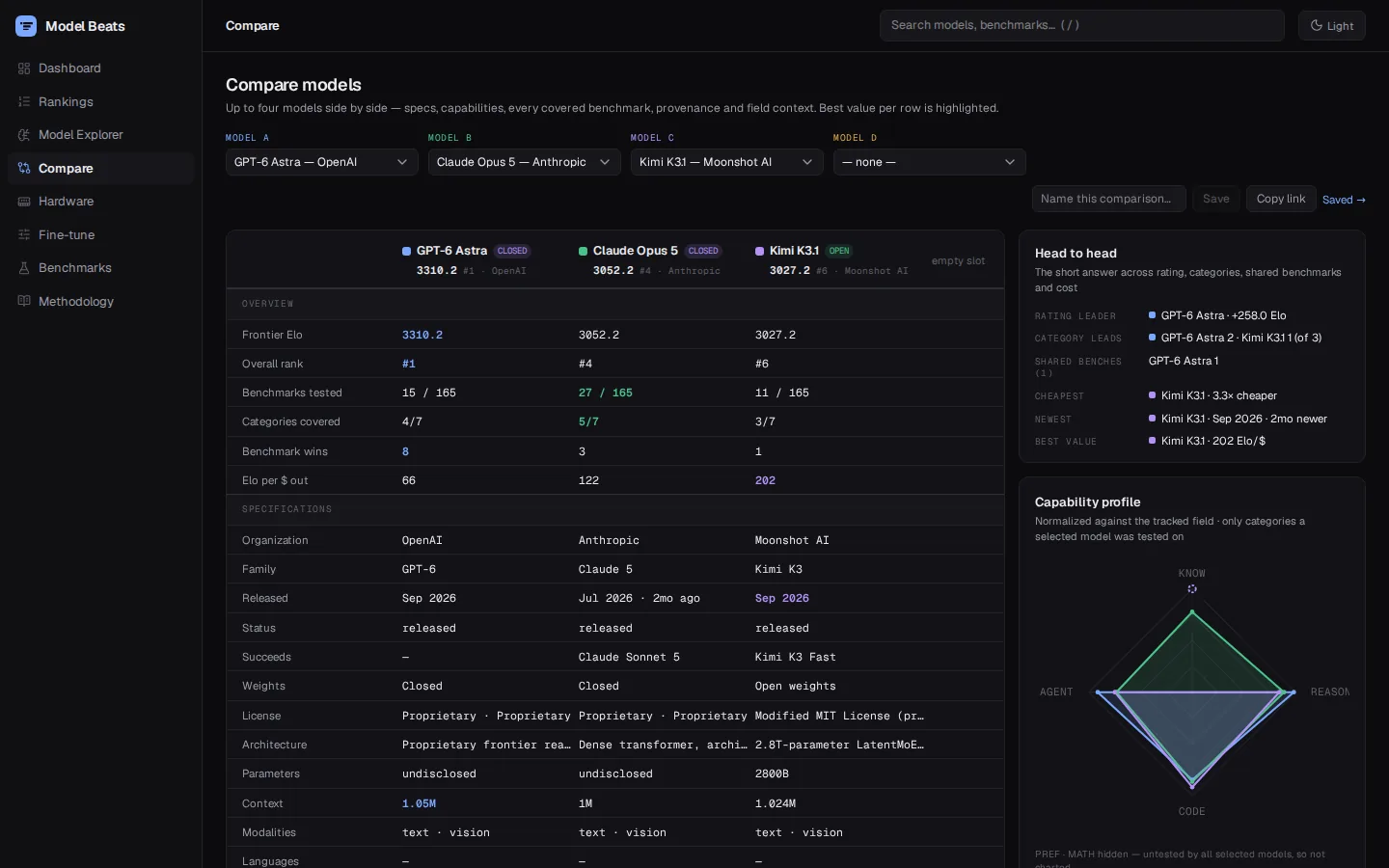Go to Rankings section

[x=100, y=102]
